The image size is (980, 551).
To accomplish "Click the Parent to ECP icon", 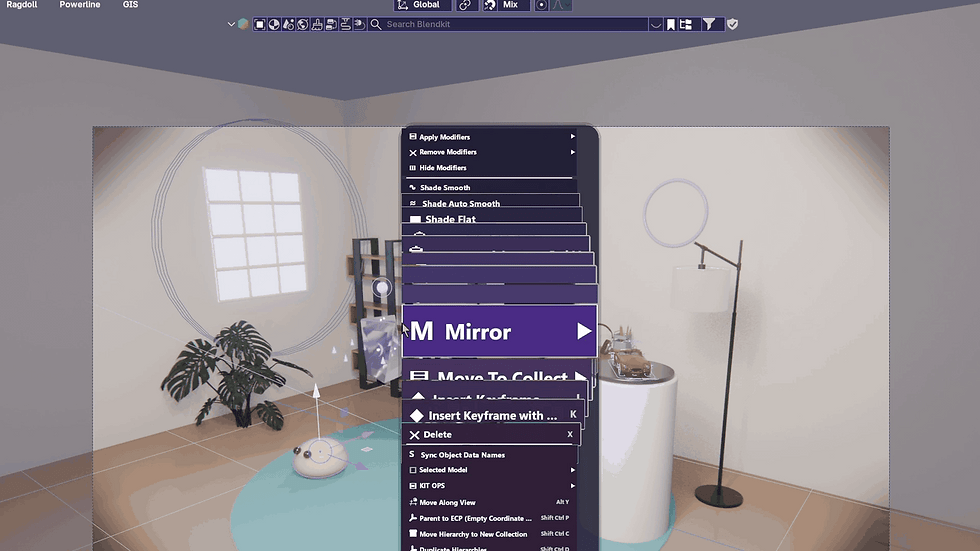I will (412, 518).
